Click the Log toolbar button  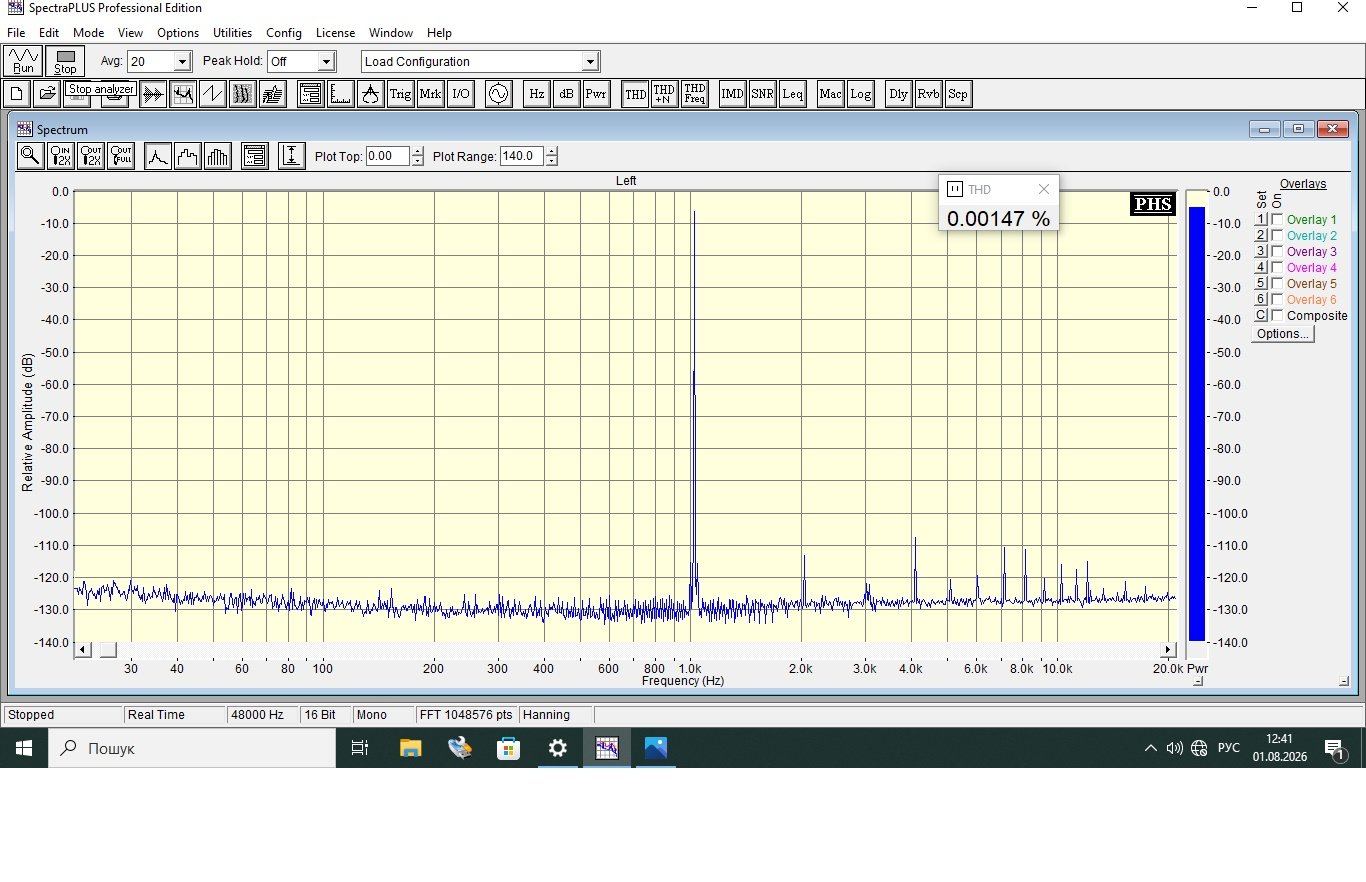point(860,94)
